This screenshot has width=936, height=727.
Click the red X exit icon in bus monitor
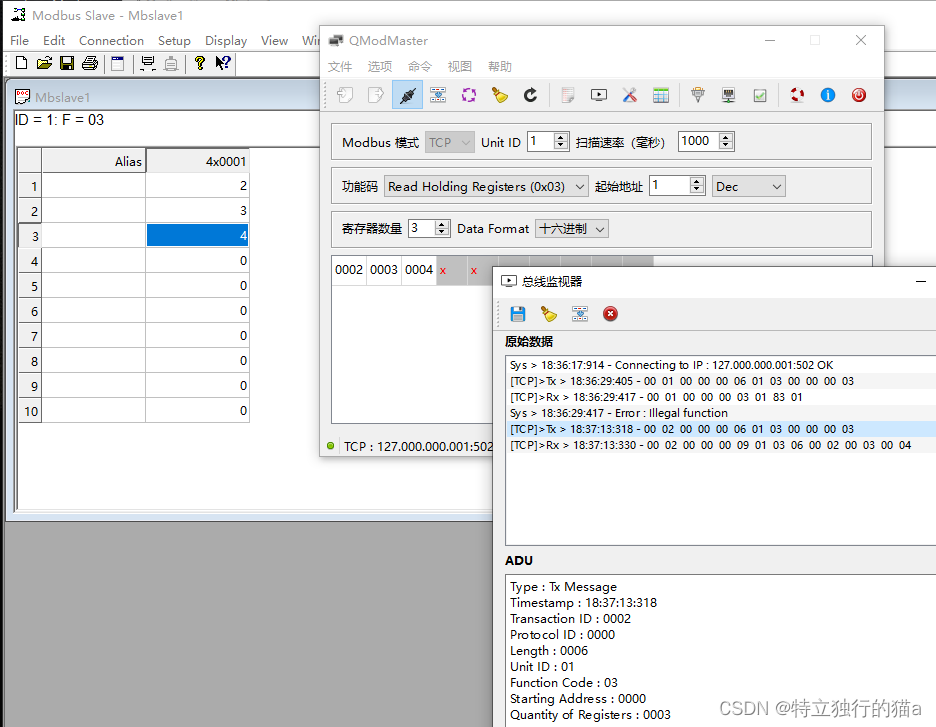[610, 314]
